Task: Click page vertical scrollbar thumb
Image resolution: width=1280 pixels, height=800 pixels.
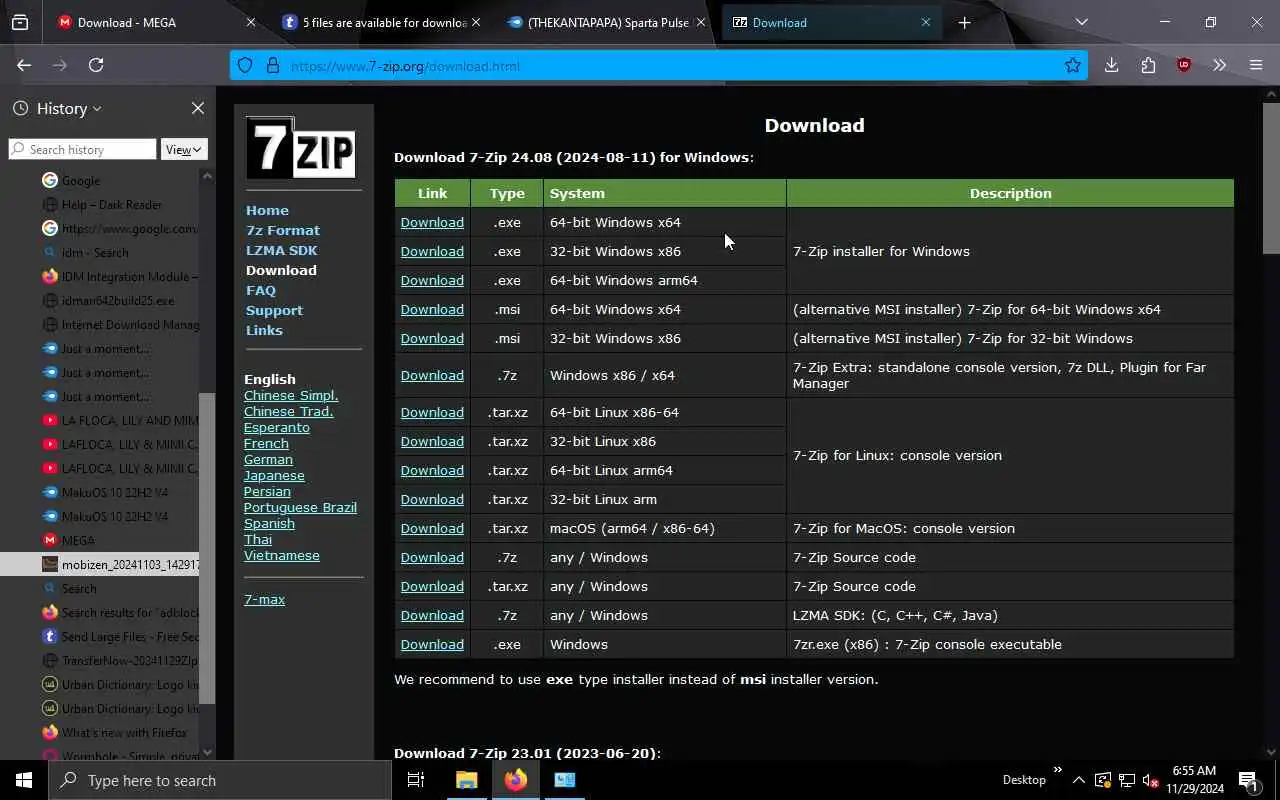Action: click(x=1271, y=178)
